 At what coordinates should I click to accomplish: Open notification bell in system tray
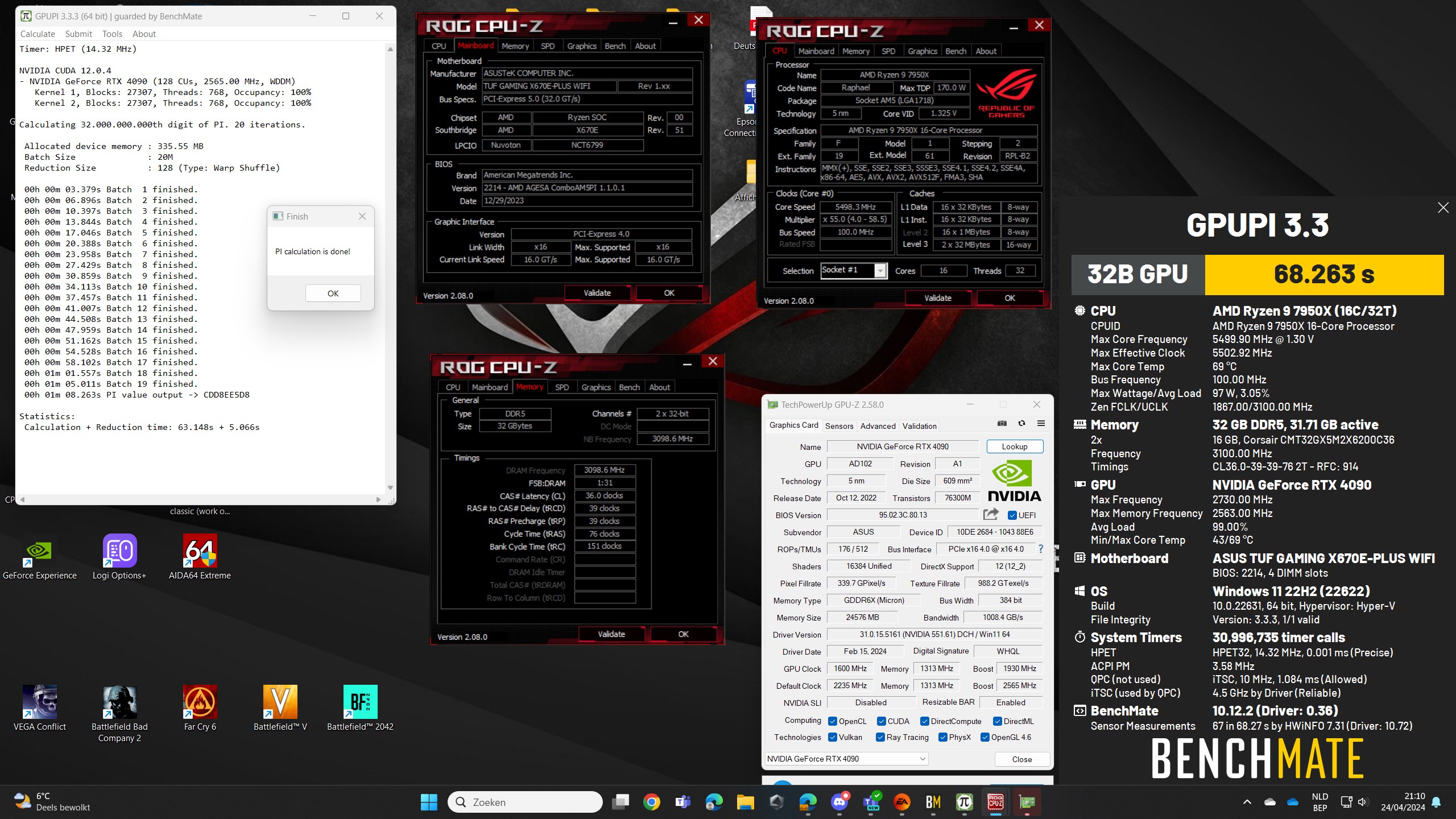point(1436,802)
